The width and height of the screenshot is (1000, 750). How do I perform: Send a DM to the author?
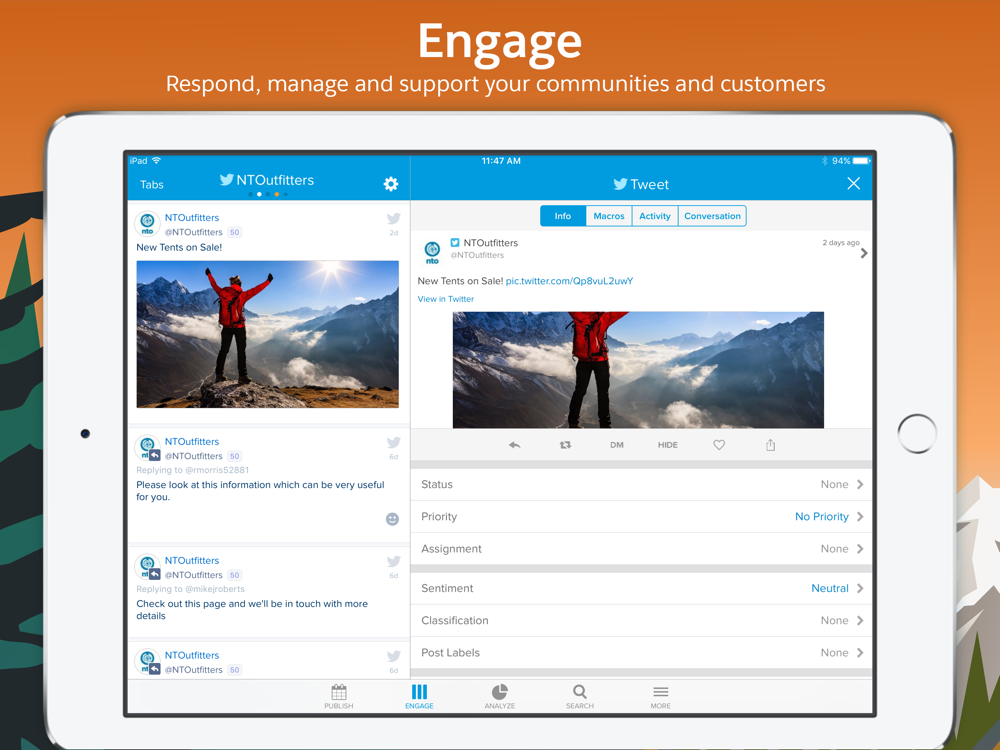[617, 445]
